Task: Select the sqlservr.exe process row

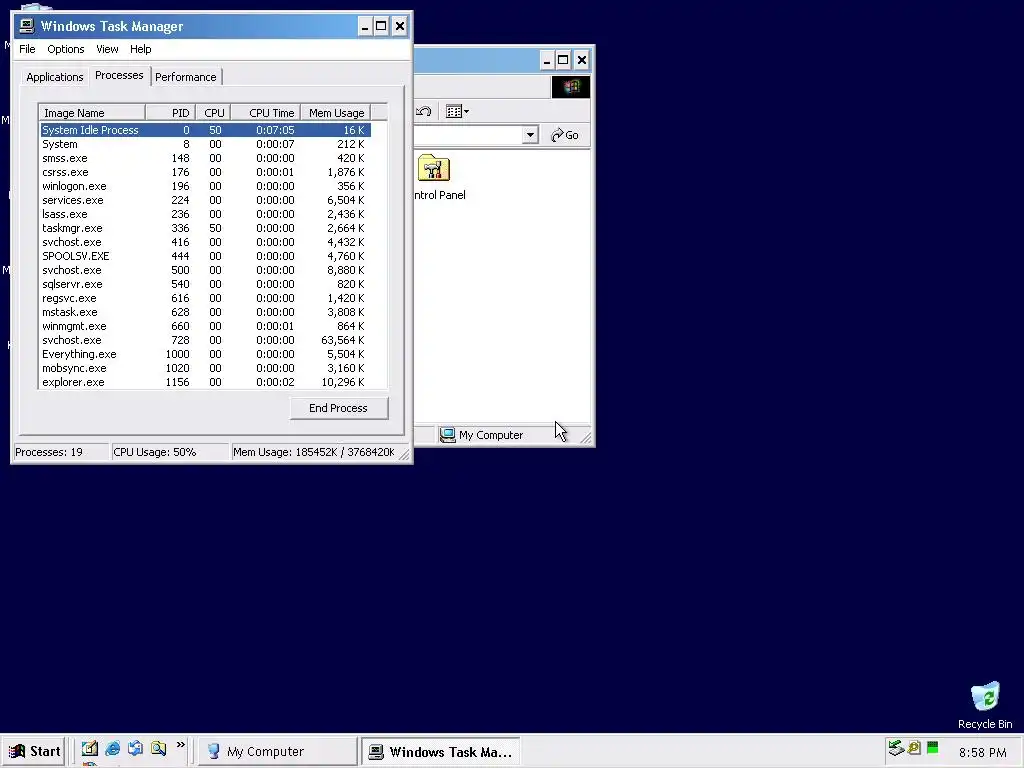Action: click(205, 284)
